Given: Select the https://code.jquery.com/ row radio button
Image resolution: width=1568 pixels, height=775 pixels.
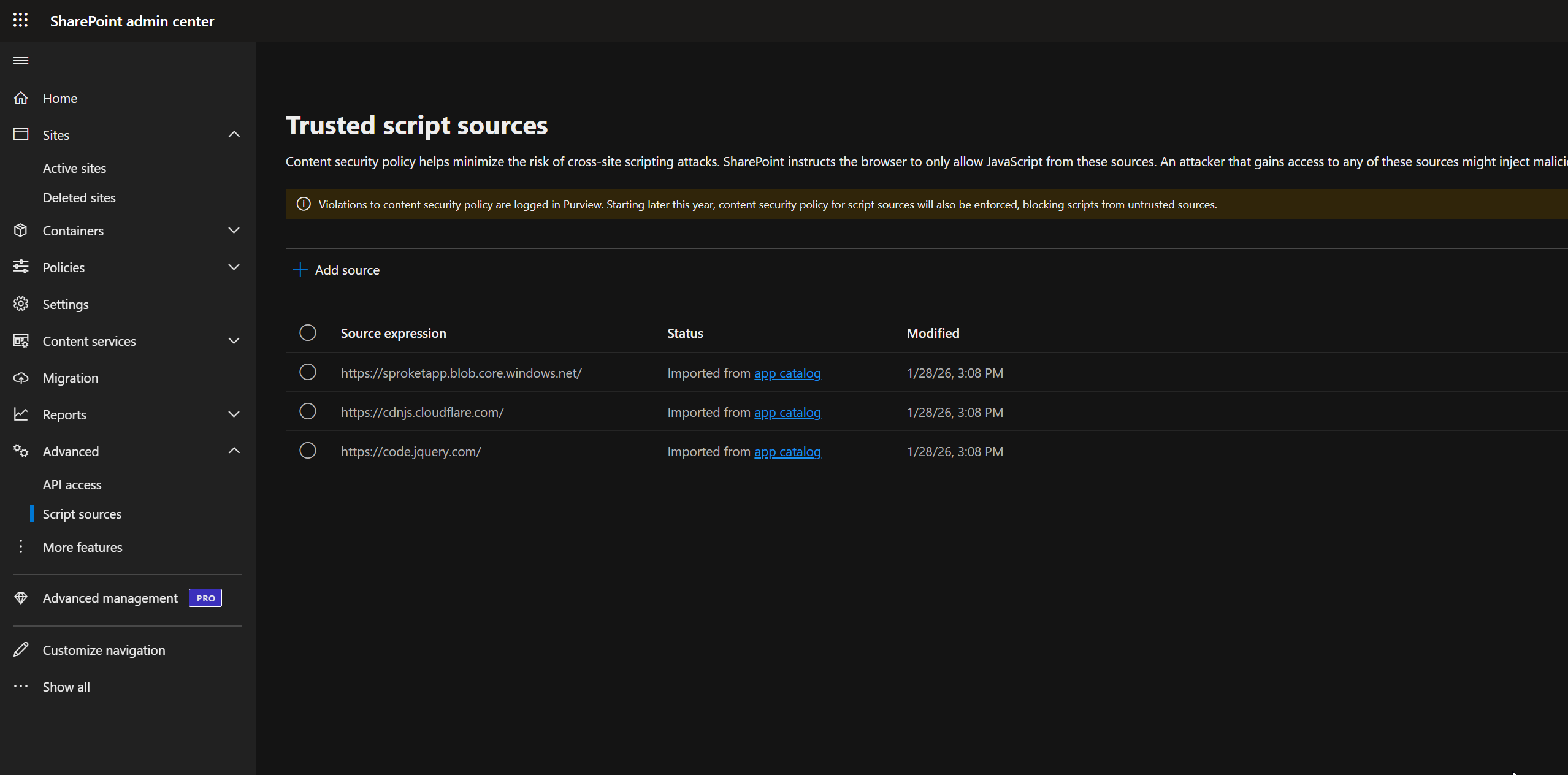Looking at the screenshot, I should click(307, 451).
